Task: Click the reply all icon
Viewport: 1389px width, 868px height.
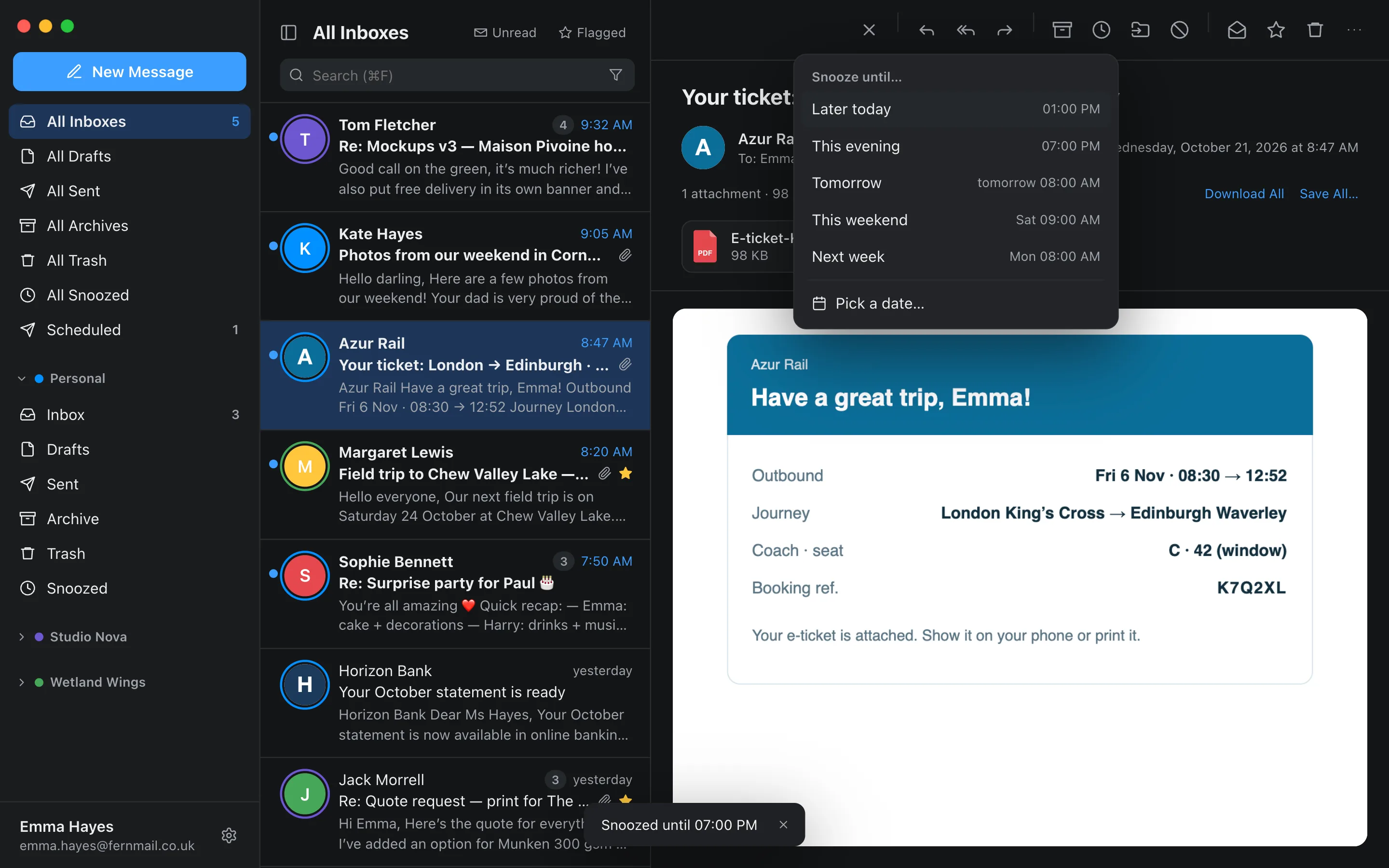Action: pyautogui.click(x=966, y=30)
